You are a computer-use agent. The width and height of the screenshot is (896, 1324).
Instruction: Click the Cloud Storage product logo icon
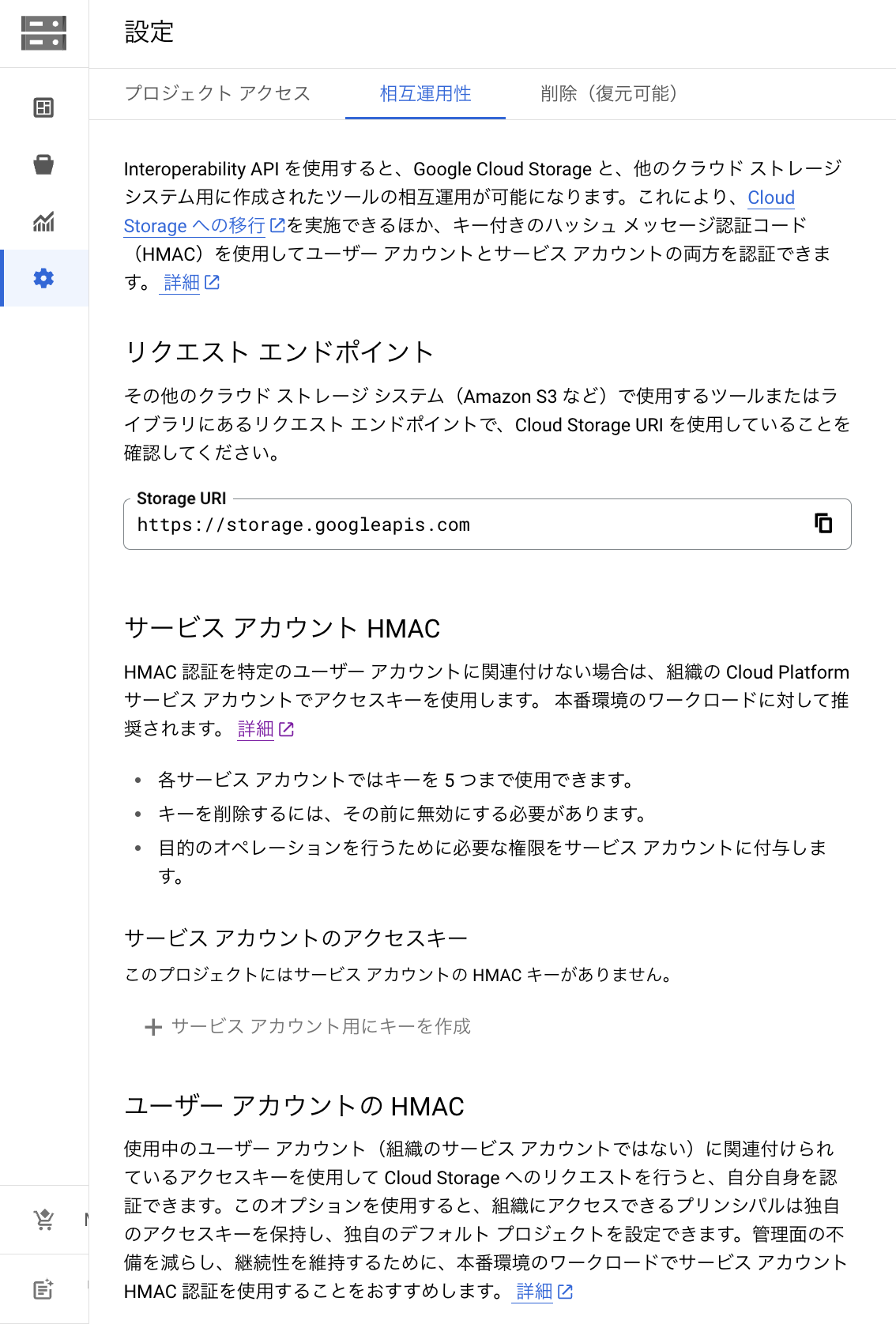tap(43, 33)
